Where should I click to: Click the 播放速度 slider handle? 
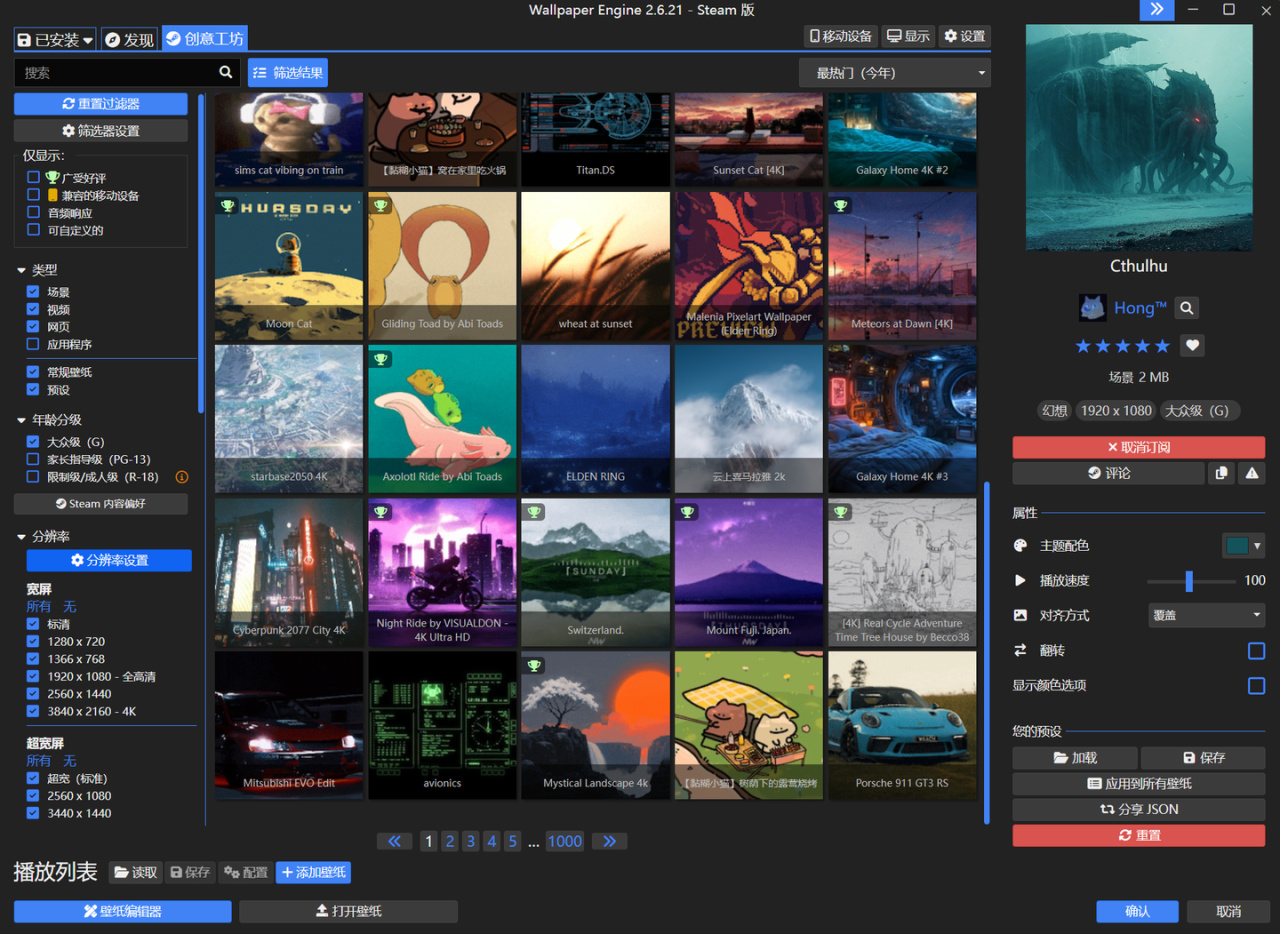coord(1189,581)
